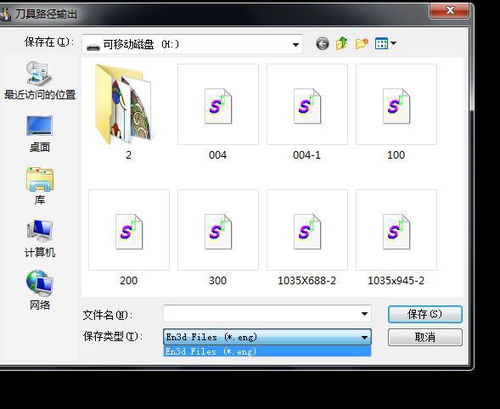Go up one folder level icon
The width and height of the screenshot is (500, 409).
342,43
